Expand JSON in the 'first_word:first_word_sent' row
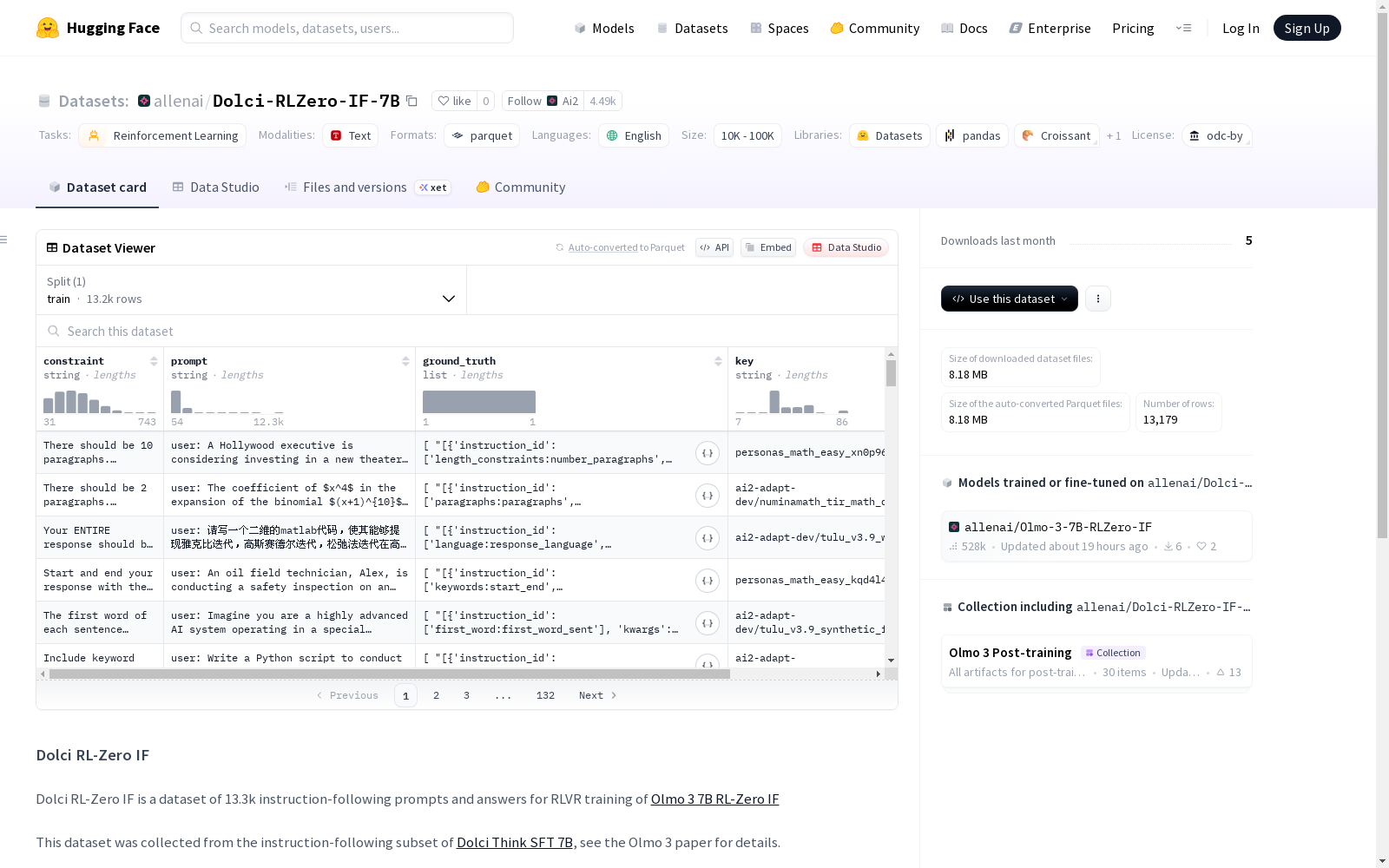Screen dimensions: 1389x868 (x=708, y=623)
